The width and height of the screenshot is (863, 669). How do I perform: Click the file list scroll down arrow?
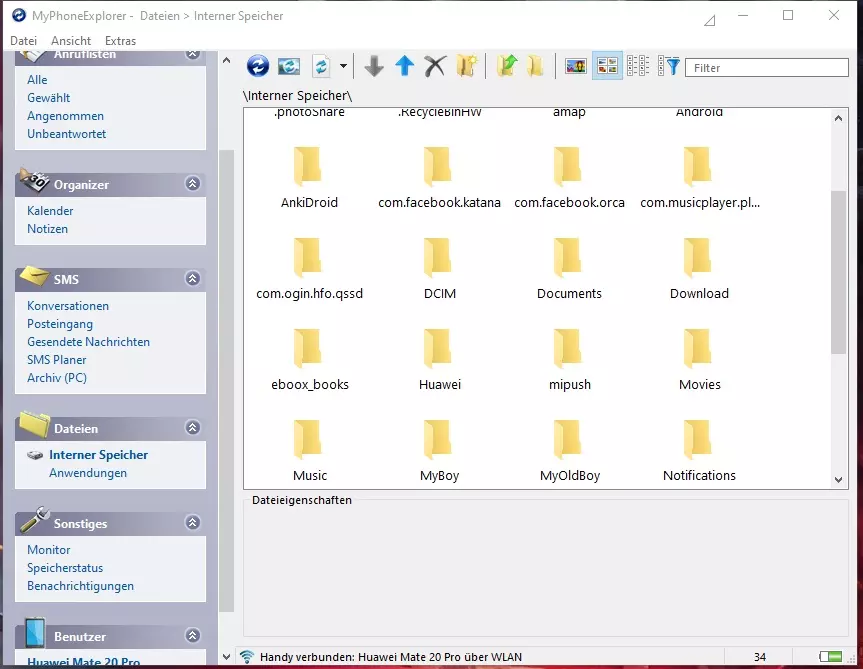coord(838,480)
